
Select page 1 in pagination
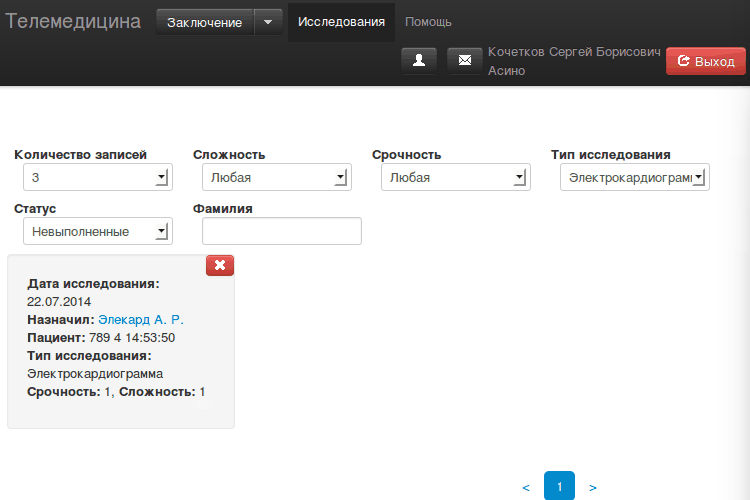pos(559,487)
